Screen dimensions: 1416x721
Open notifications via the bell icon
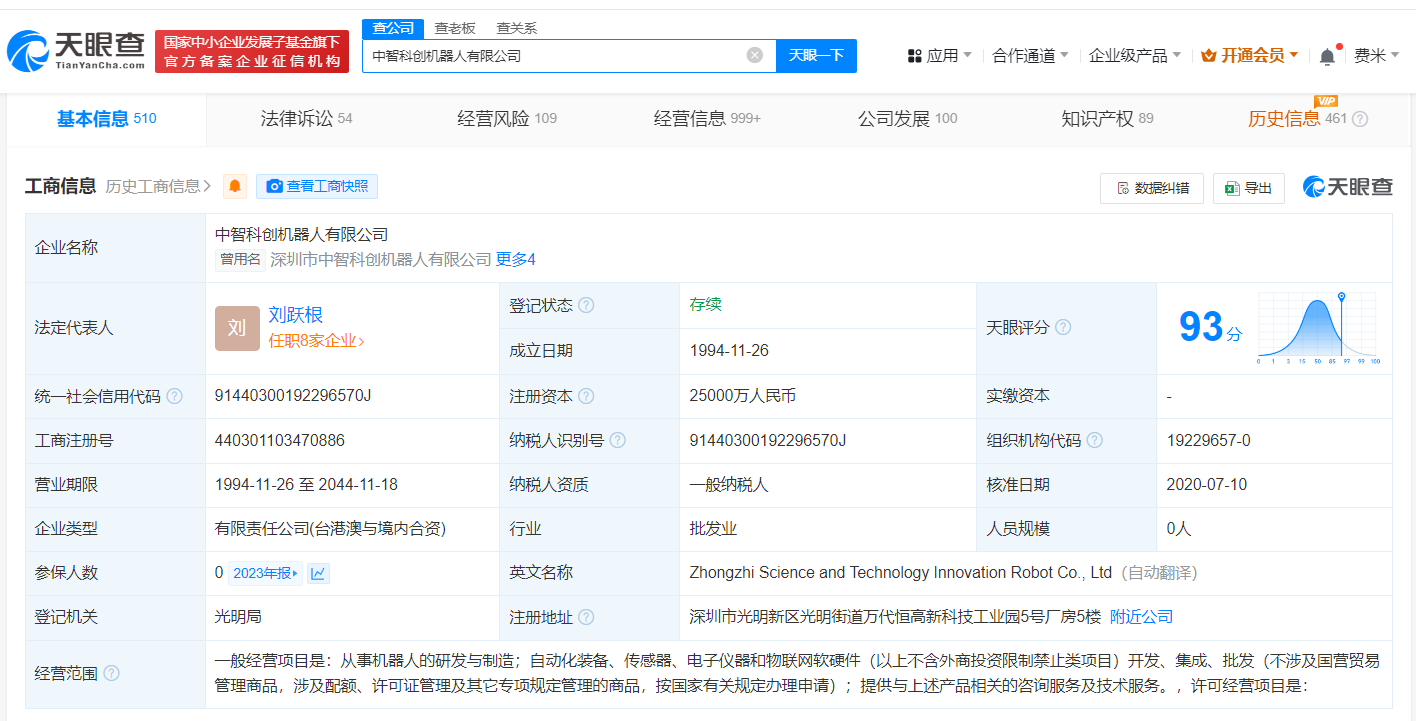coord(1327,55)
